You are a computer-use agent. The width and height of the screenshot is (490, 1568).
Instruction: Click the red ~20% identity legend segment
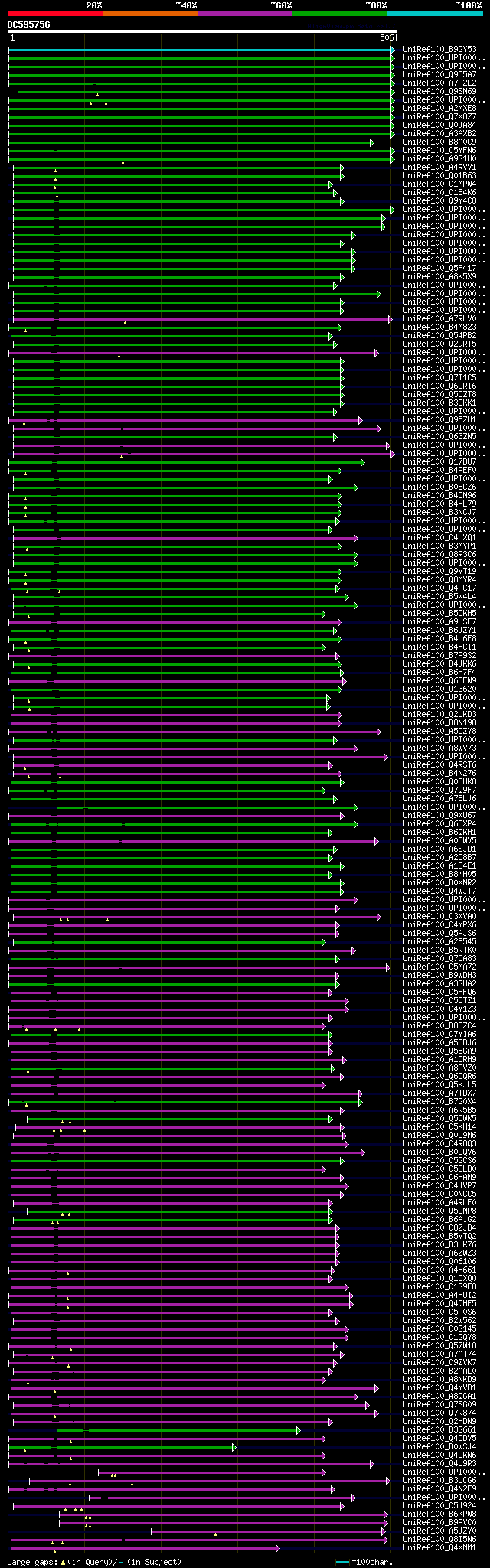pos(55,14)
